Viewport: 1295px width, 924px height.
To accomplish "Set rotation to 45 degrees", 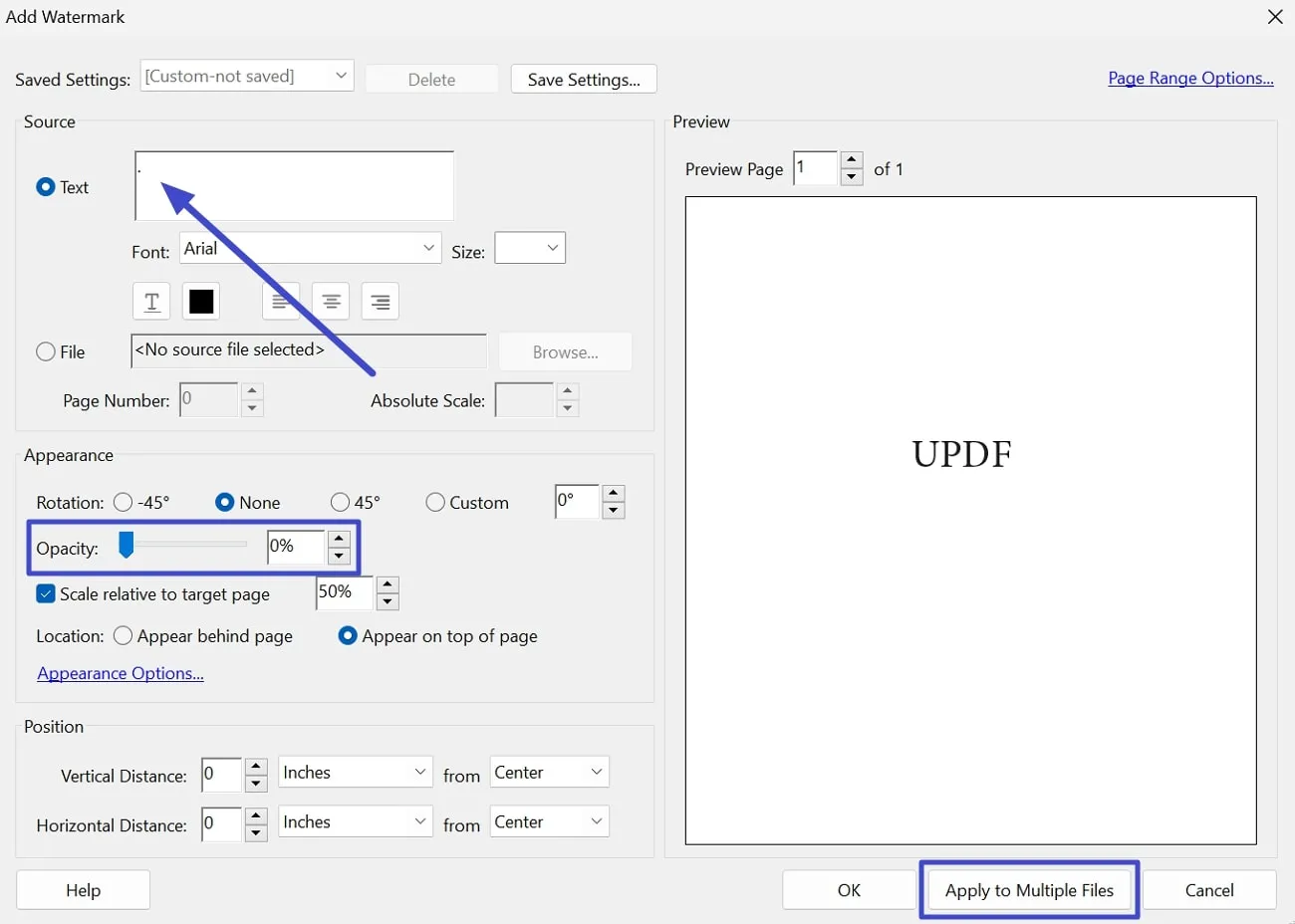I will click(339, 502).
